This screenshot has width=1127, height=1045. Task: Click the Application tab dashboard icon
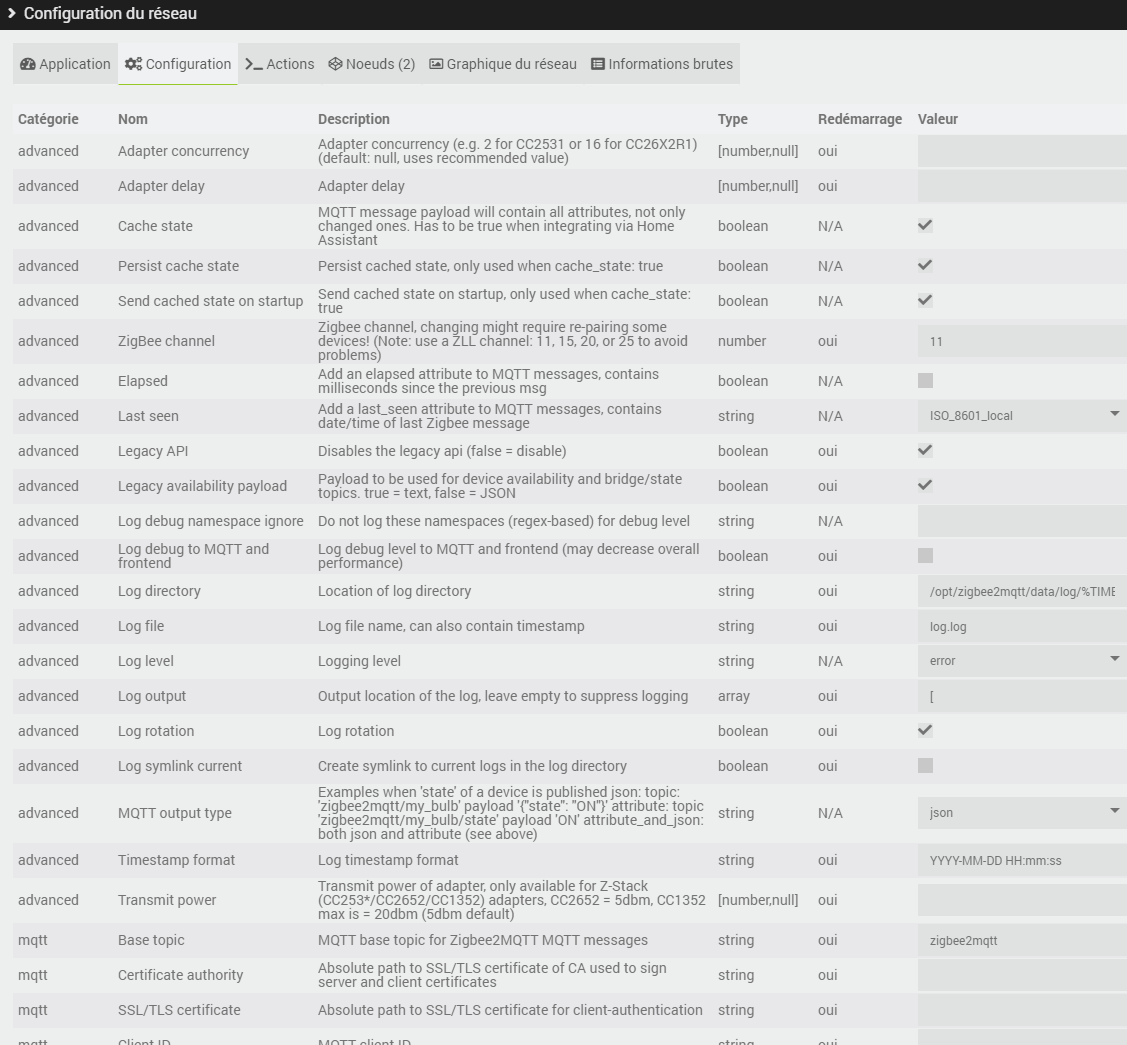coord(27,64)
